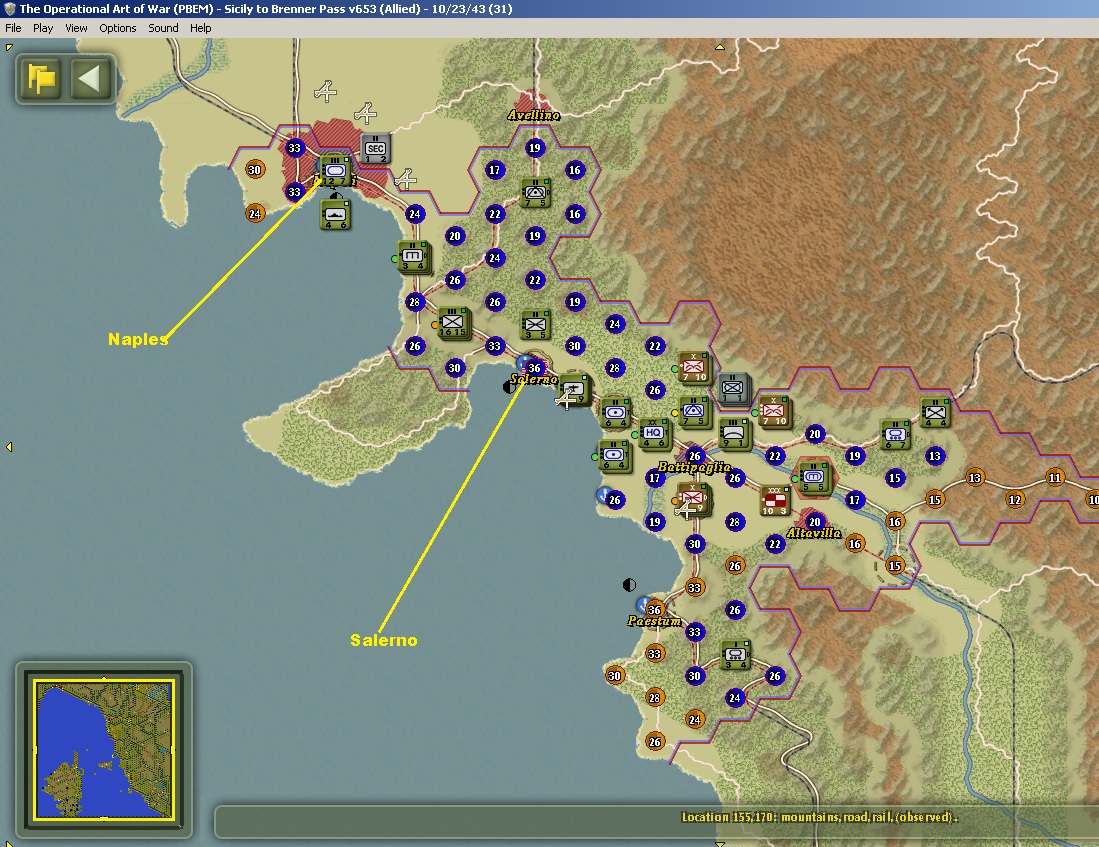Viewport: 1099px width, 847px height.
Task: Select the 9-1 regiment unit counter
Action: point(735,434)
